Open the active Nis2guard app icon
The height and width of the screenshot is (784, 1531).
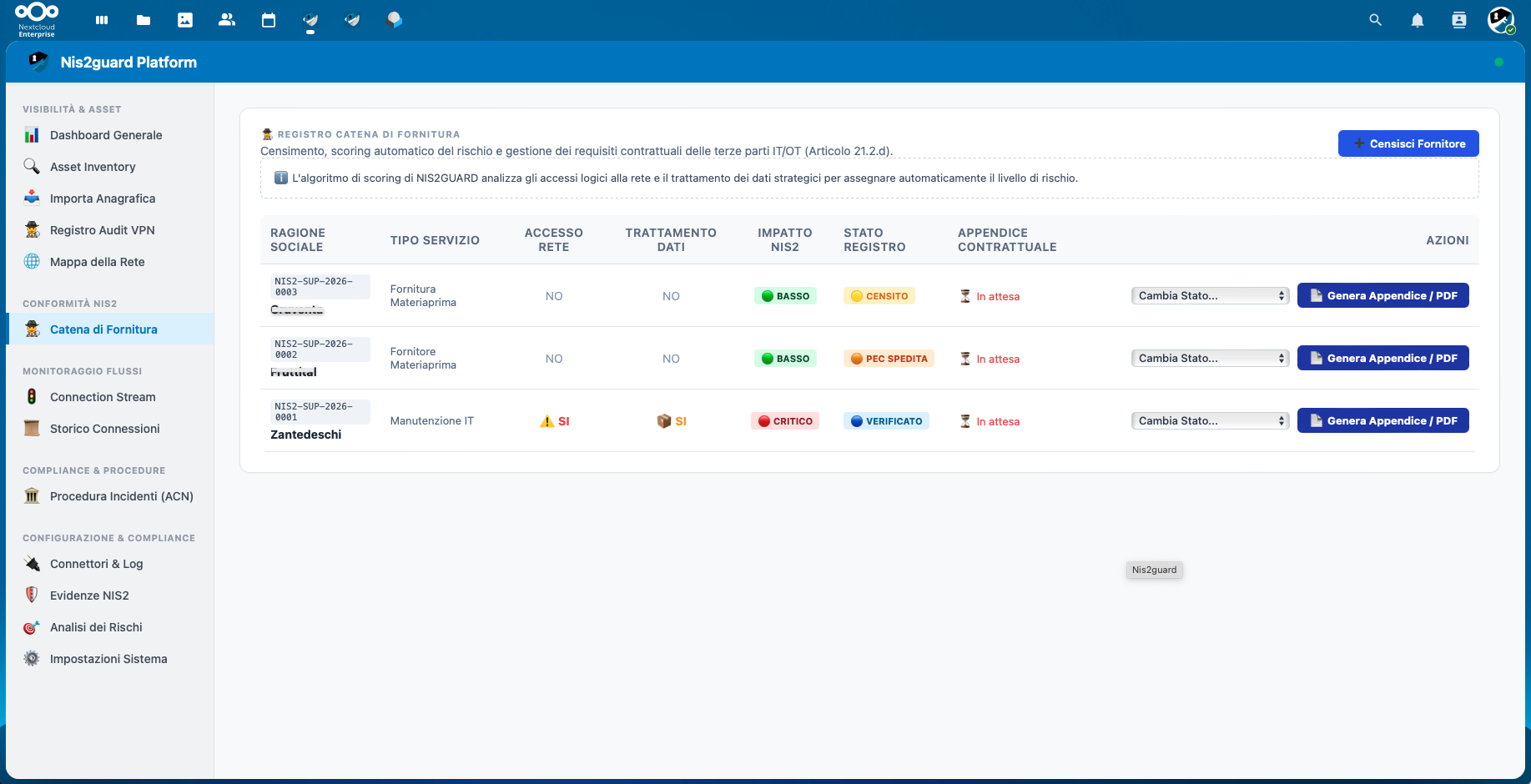310,20
